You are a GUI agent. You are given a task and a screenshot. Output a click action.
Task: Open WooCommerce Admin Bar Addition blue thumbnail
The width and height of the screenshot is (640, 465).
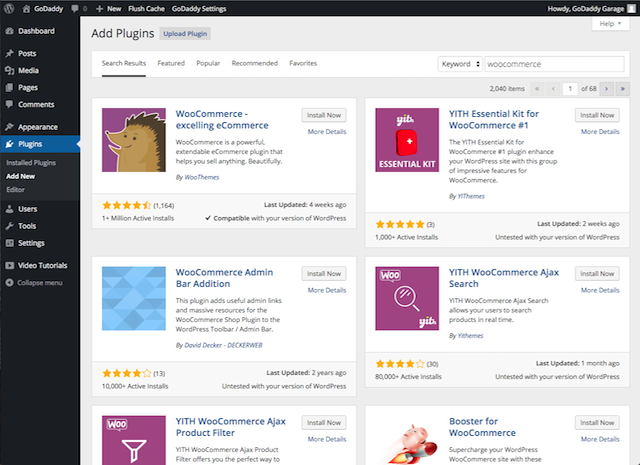coord(134,298)
